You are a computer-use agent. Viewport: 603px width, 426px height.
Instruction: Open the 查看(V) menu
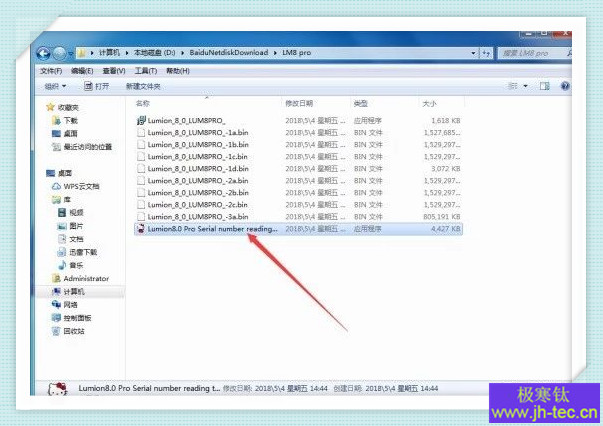point(114,71)
